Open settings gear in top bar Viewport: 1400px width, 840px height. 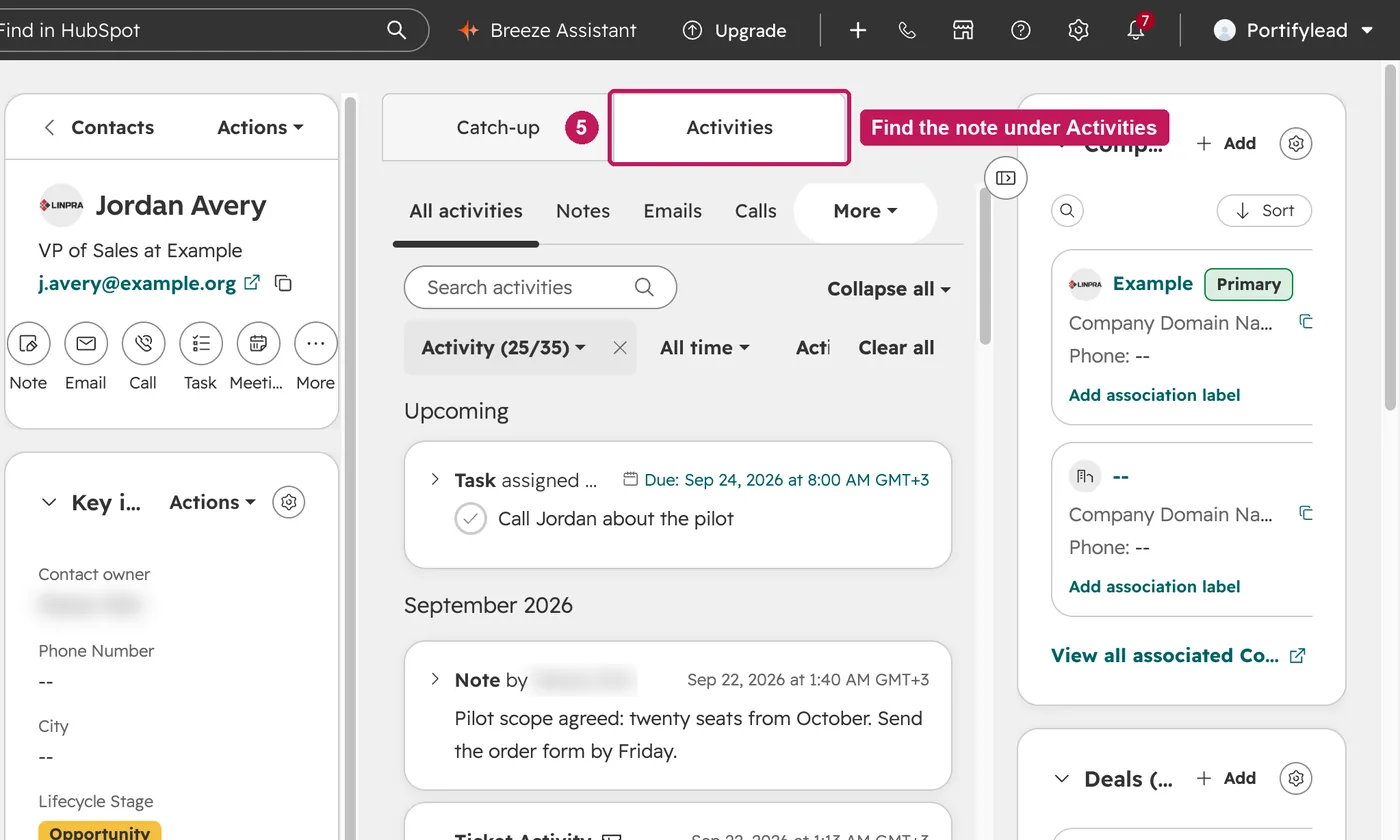coord(1078,30)
